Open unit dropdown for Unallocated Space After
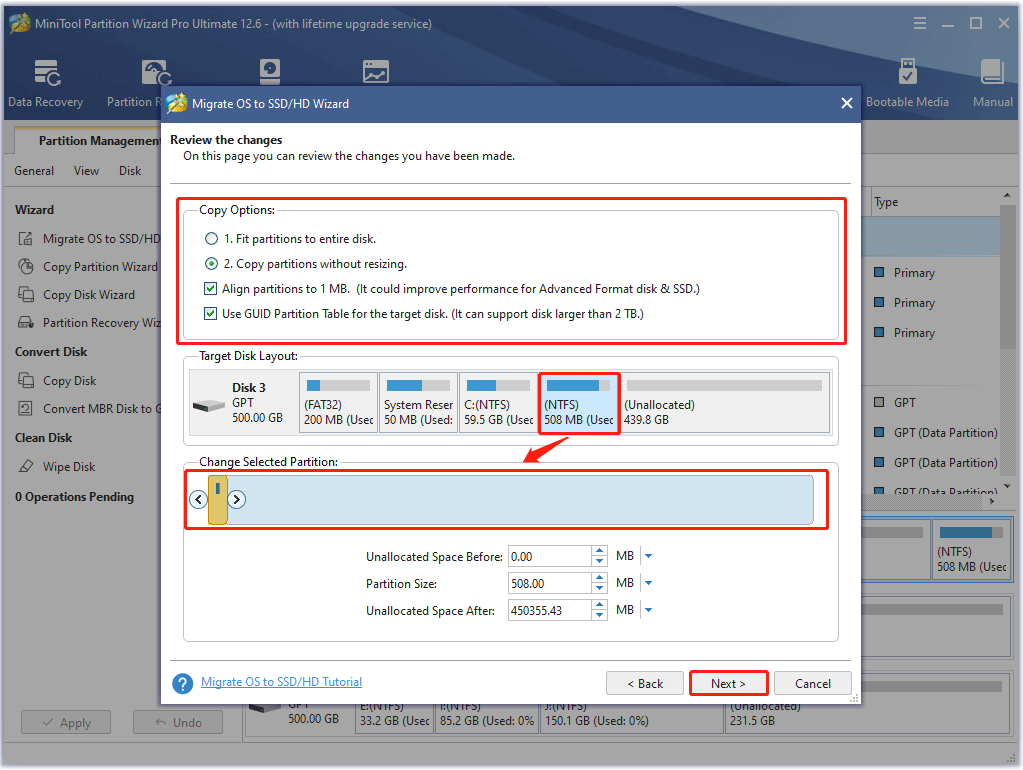This screenshot has height=770, width=1023. click(649, 610)
